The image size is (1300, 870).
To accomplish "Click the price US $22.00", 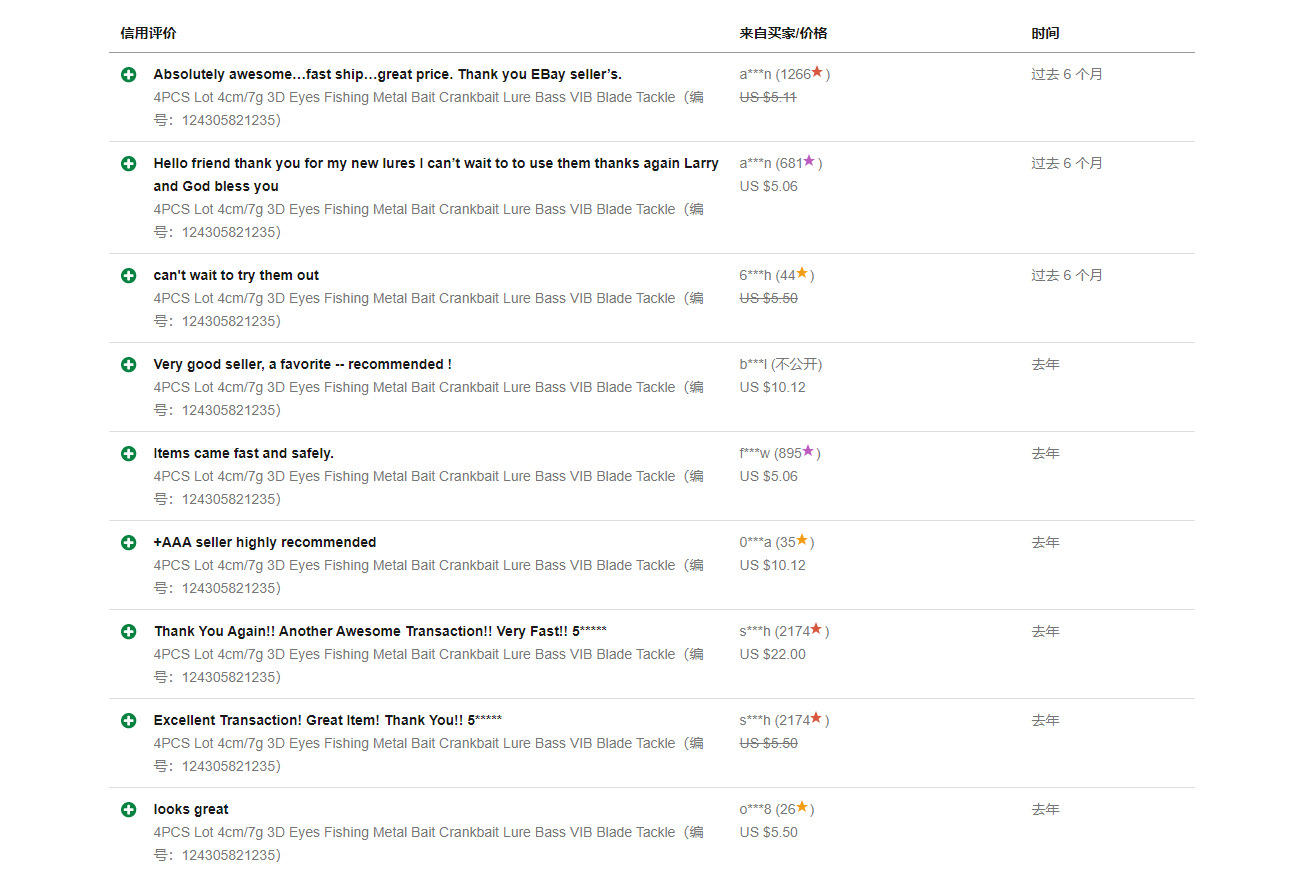I will pos(773,654).
